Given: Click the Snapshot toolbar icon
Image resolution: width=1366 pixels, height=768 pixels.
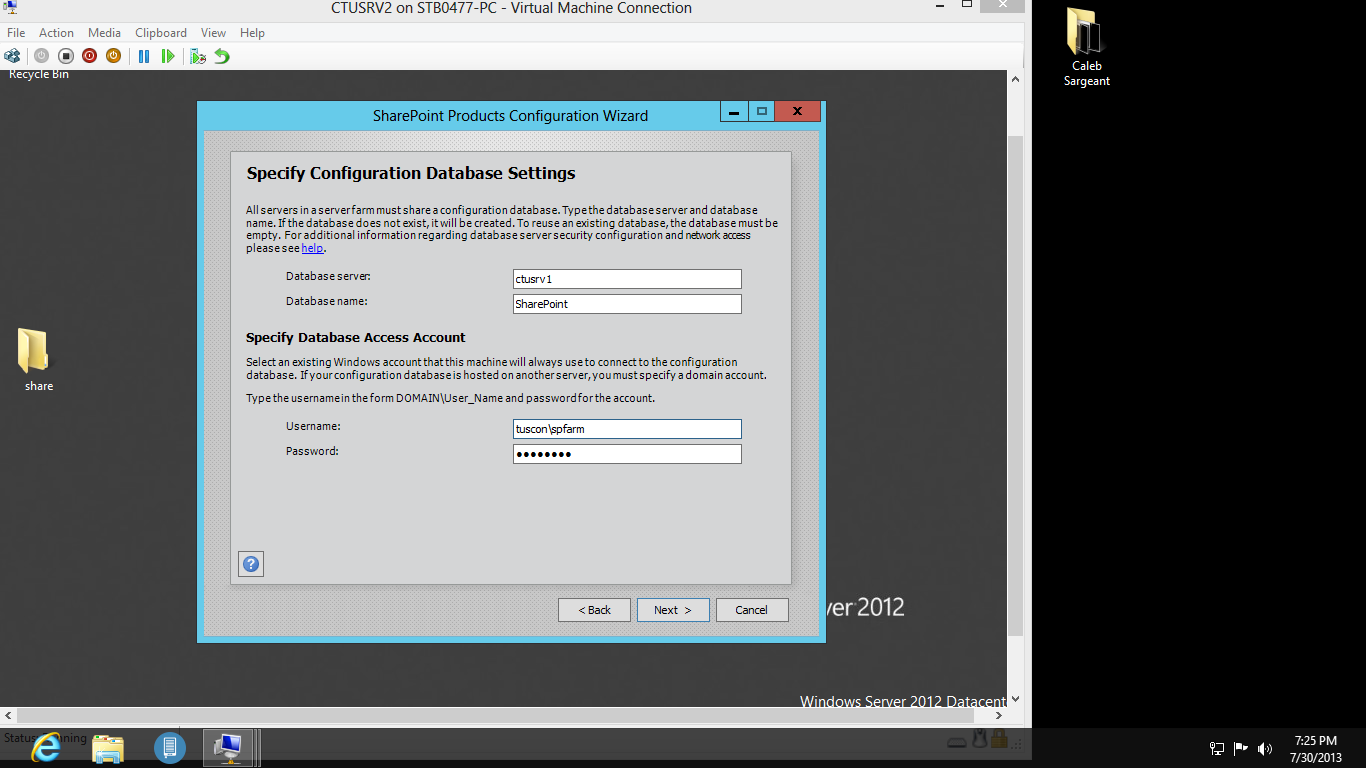Looking at the screenshot, I should pyautogui.click(x=198, y=56).
